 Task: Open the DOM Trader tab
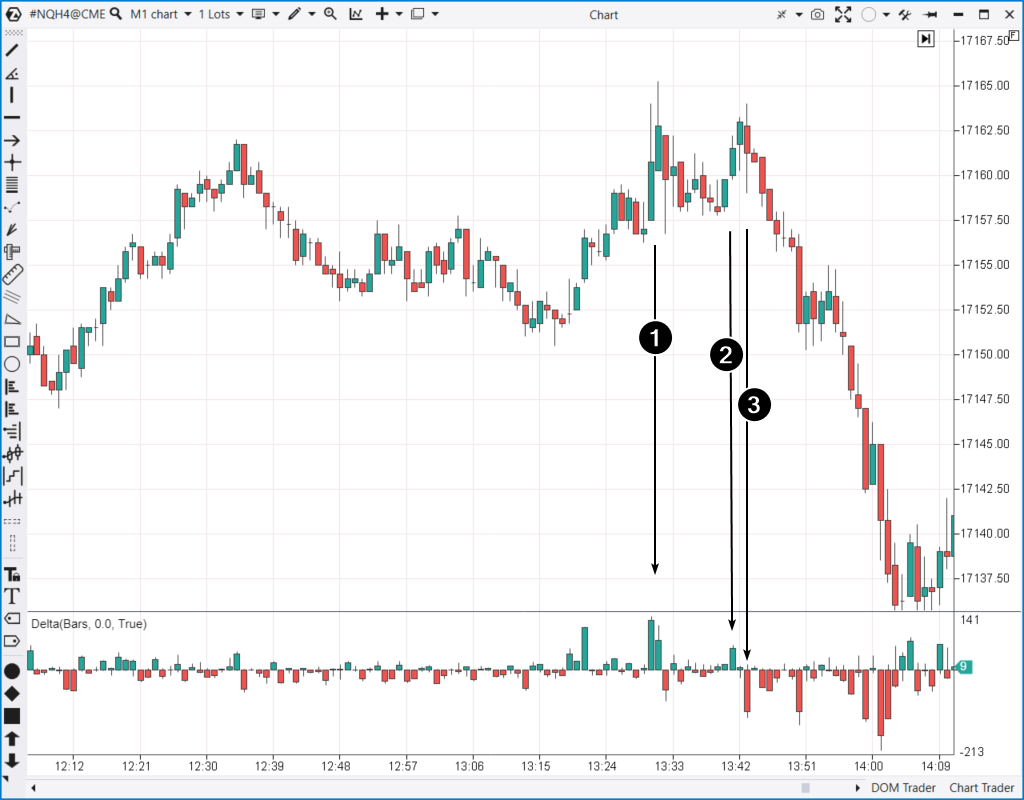click(x=903, y=788)
